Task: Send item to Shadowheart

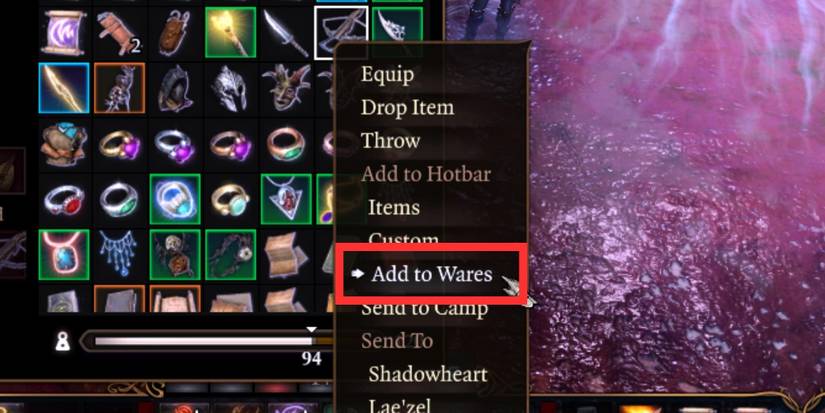Action: click(x=428, y=374)
